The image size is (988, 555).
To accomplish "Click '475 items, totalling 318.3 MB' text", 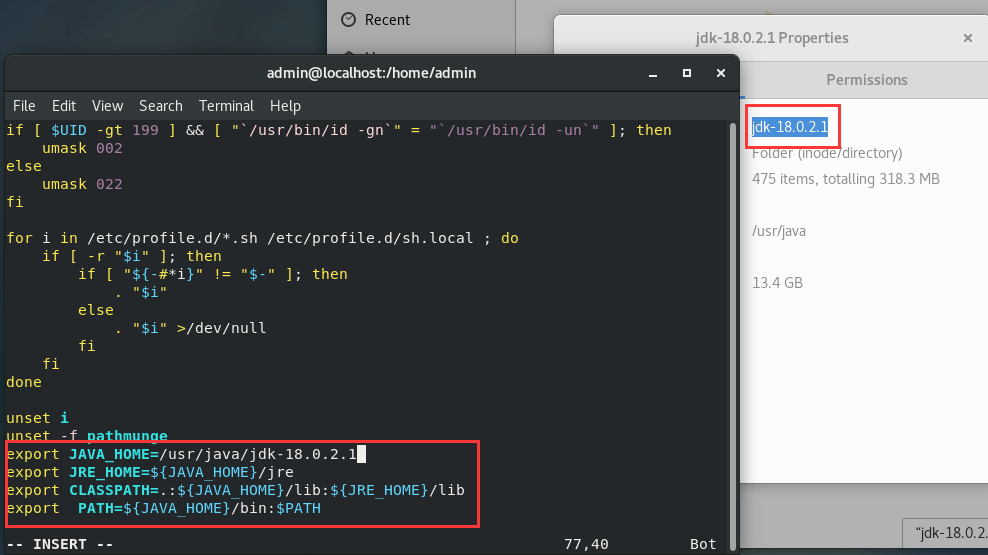I will 846,179.
